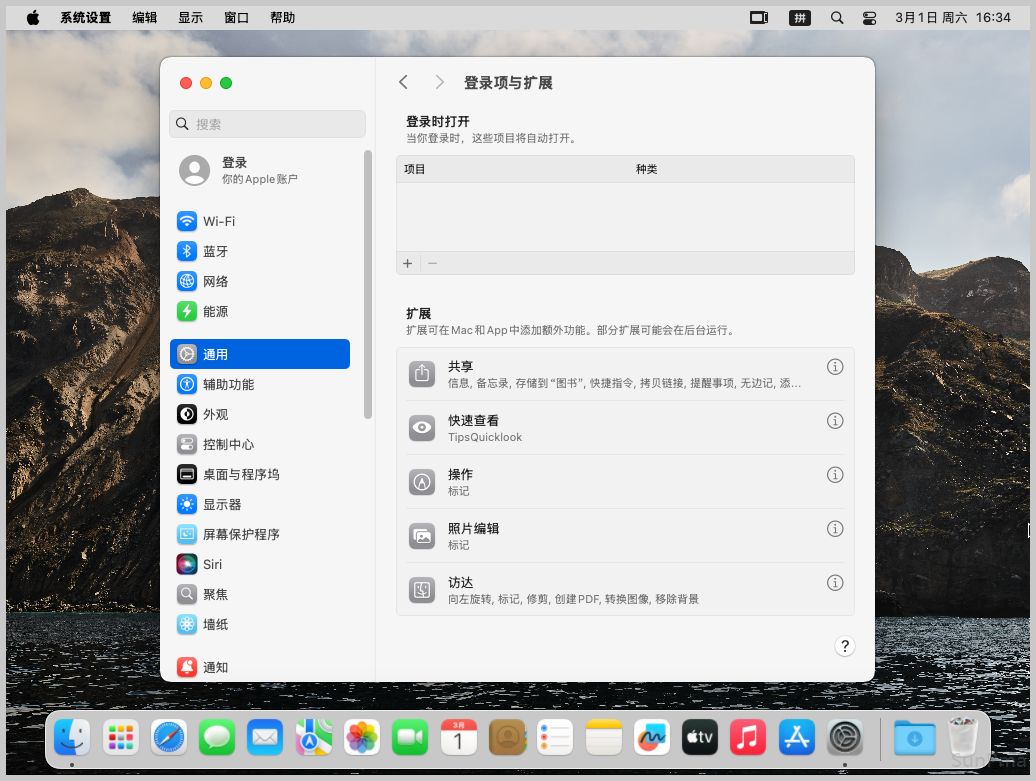Open Wi-Fi settings in the sidebar
The image size is (1036, 781).
coord(218,221)
